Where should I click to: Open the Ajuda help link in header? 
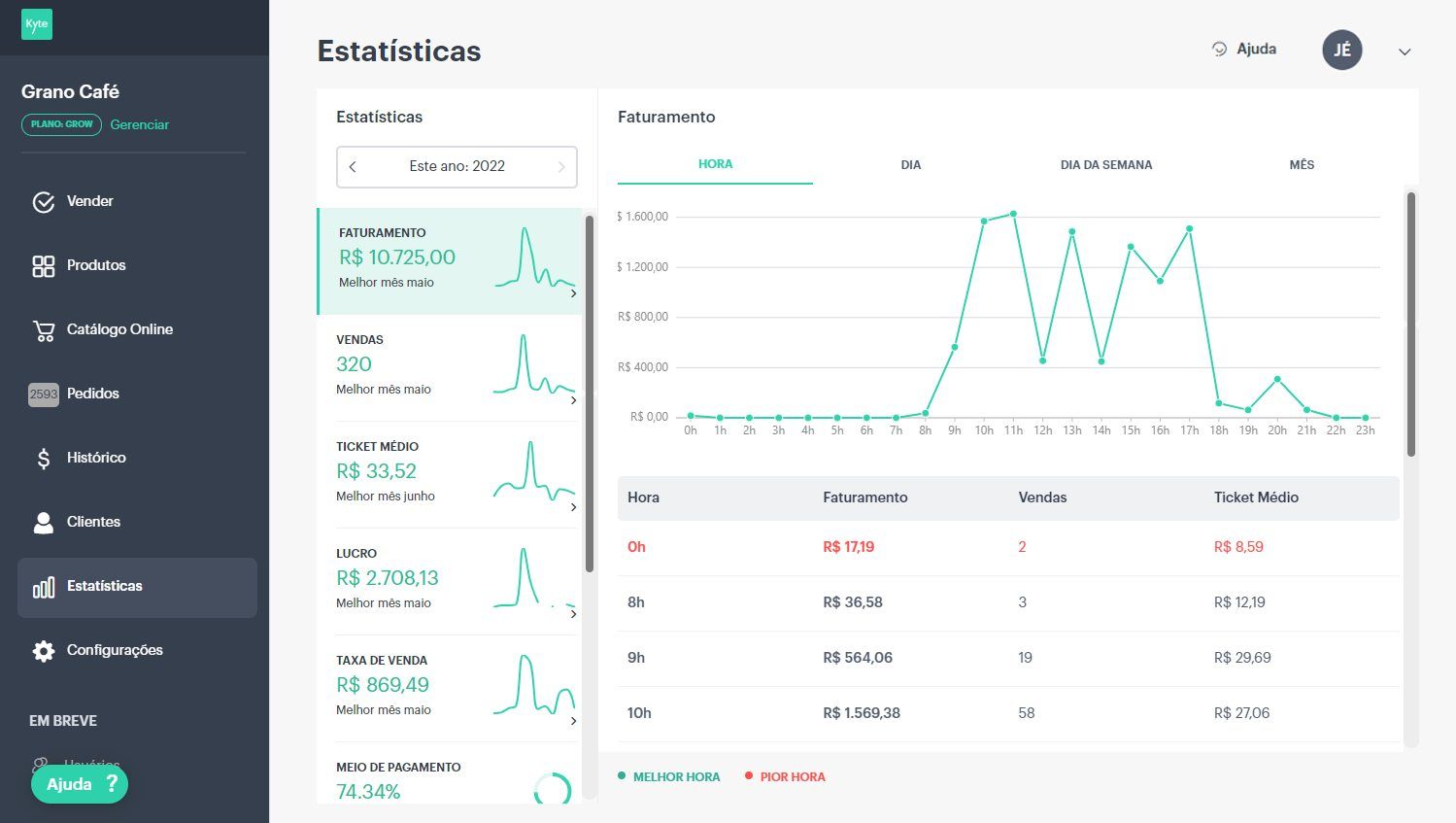[1244, 49]
